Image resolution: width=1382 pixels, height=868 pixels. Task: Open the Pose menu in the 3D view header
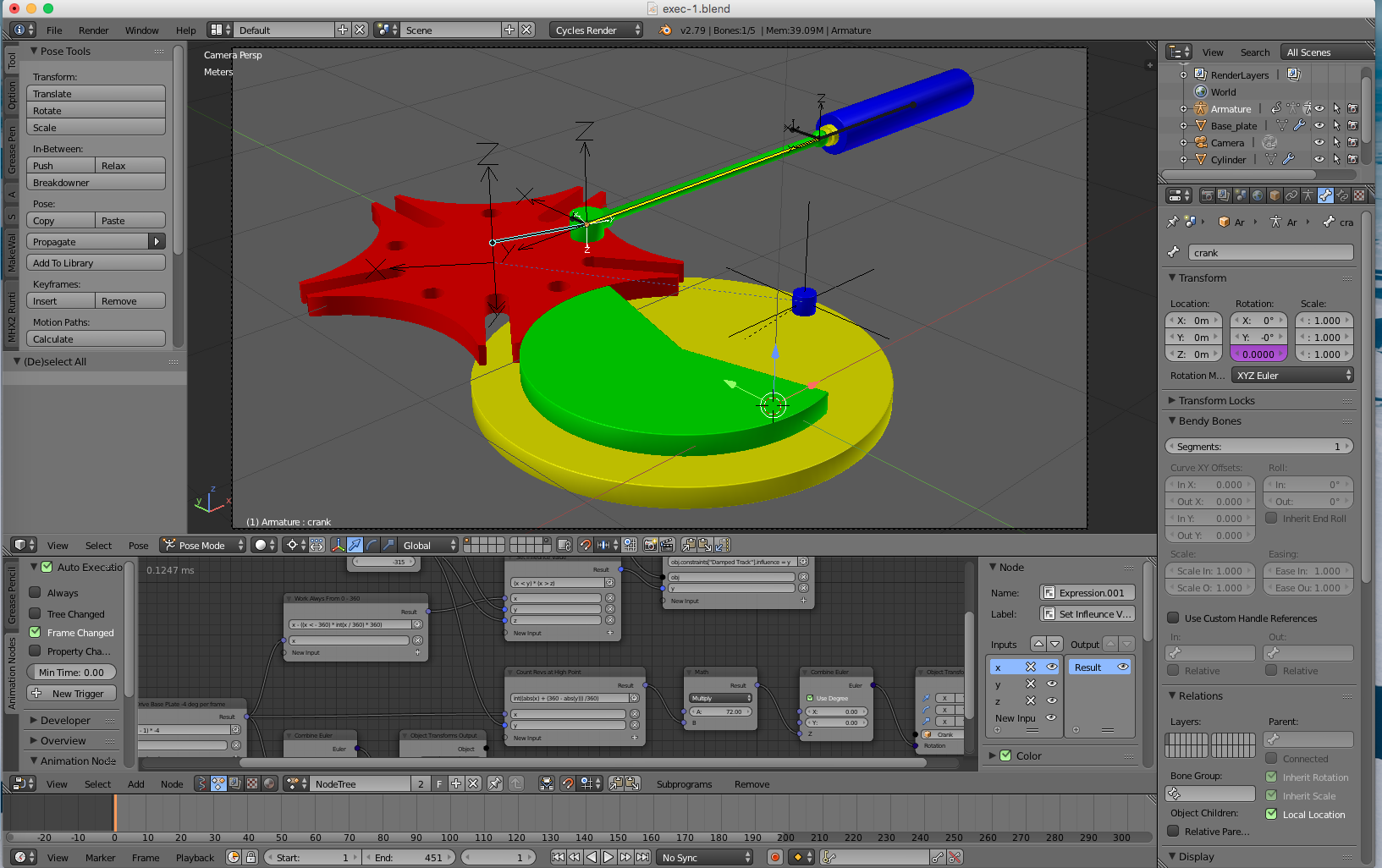[138, 546]
